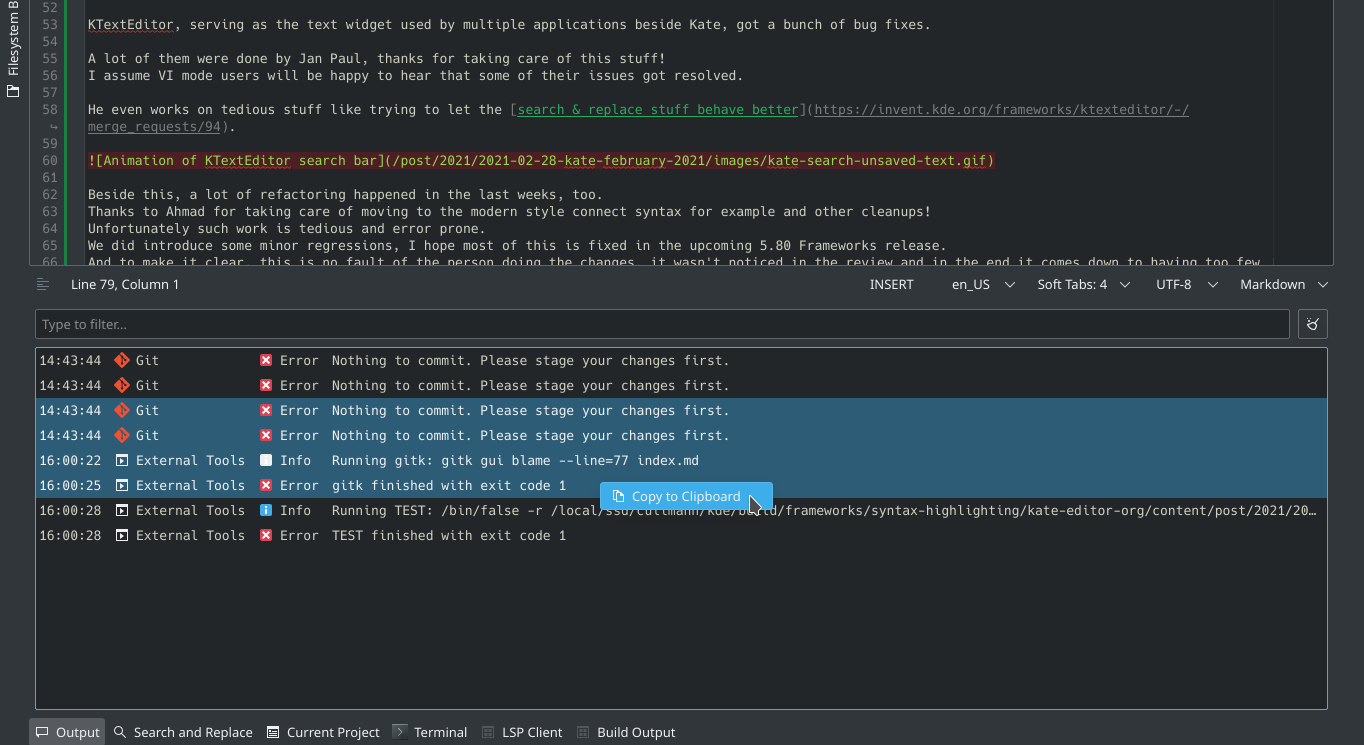This screenshot has height=745, width=1364.
Task: Select the 'TEST finished with exit code 1' row
Action: tap(681, 535)
